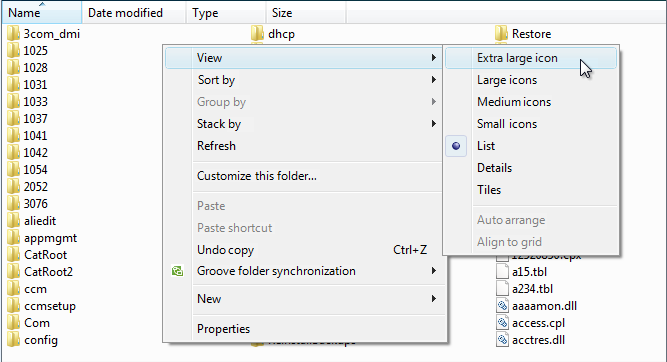Image resolution: width=667 pixels, height=362 pixels.
Task: Expand the Stack by submenu arrow
Action: click(x=433, y=124)
